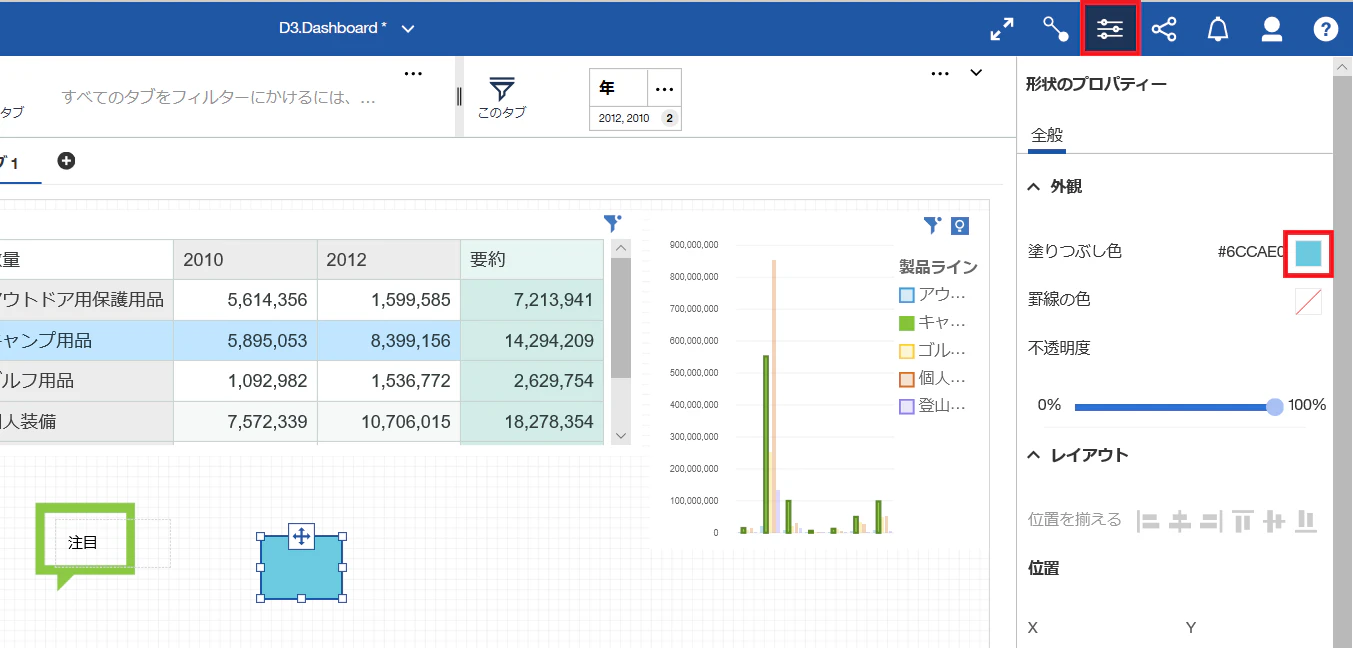This screenshot has height=648, width=1353.
Task: Click the move handle on the blue rectangle
Action: coord(301,536)
